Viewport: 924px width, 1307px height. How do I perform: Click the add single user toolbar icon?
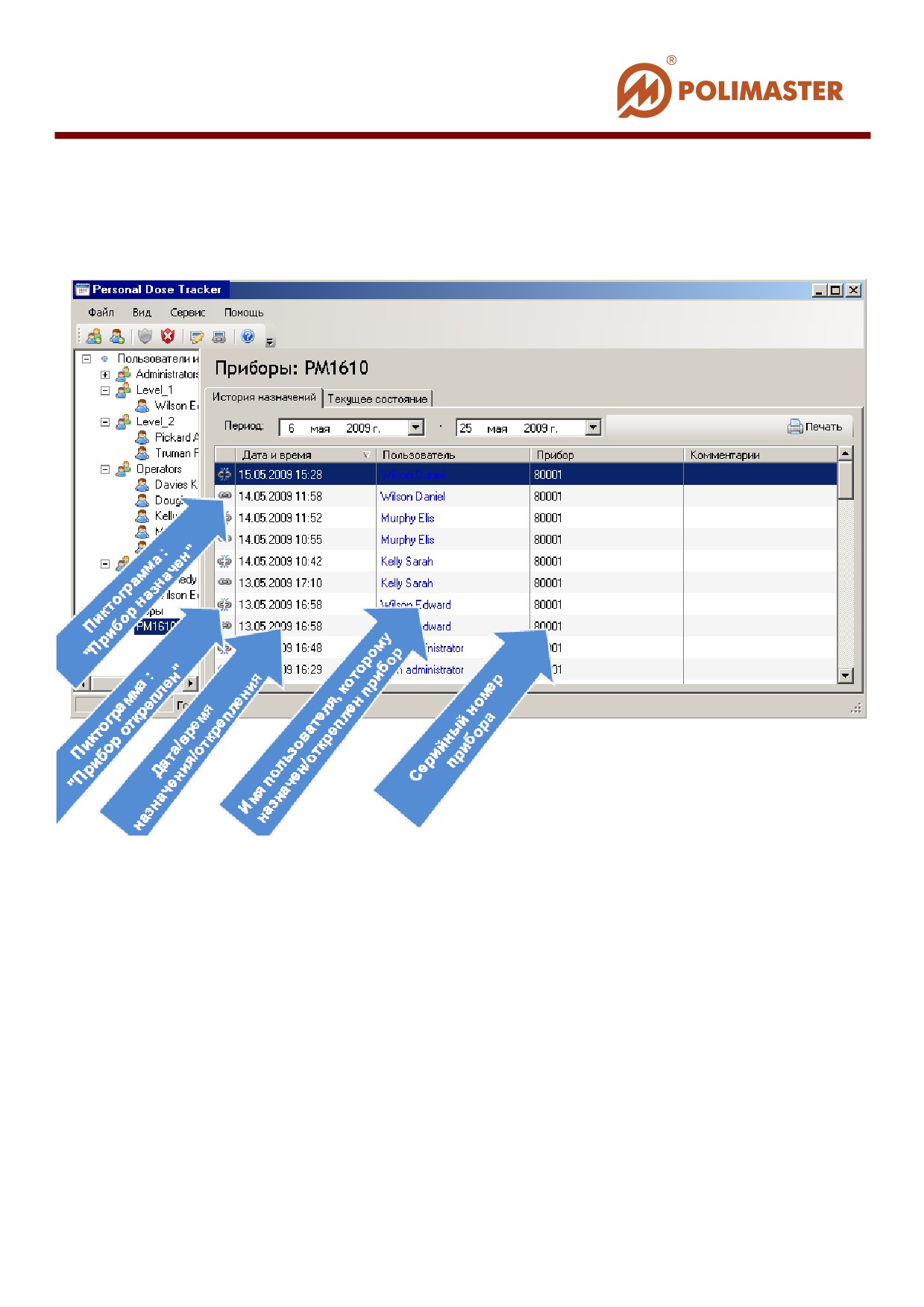click(x=117, y=336)
